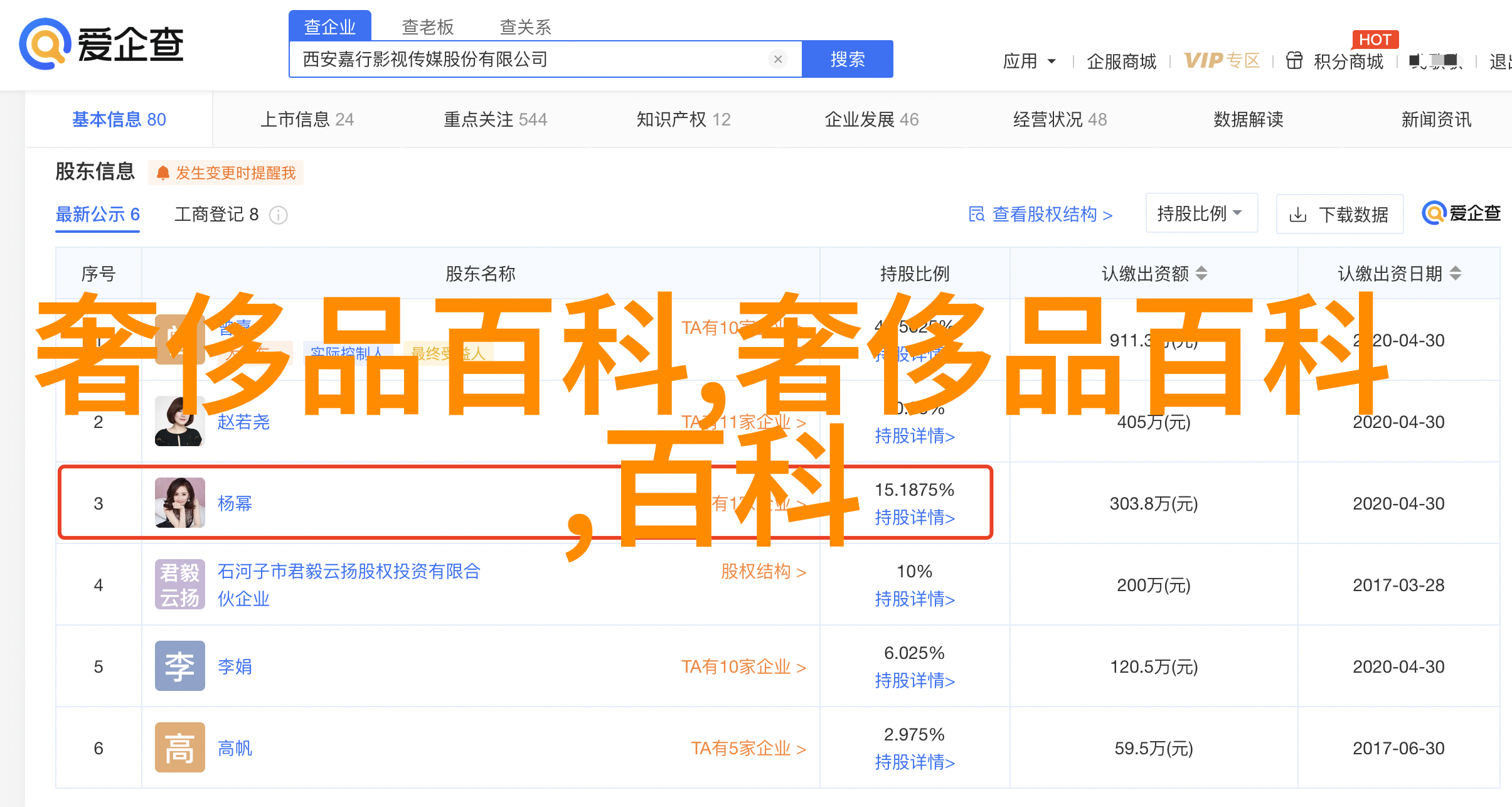Open the VIP专区 link
Image resolution: width=1512 pixels, height=807 pixels.
pyautogui.click(x=1222, y=60)
